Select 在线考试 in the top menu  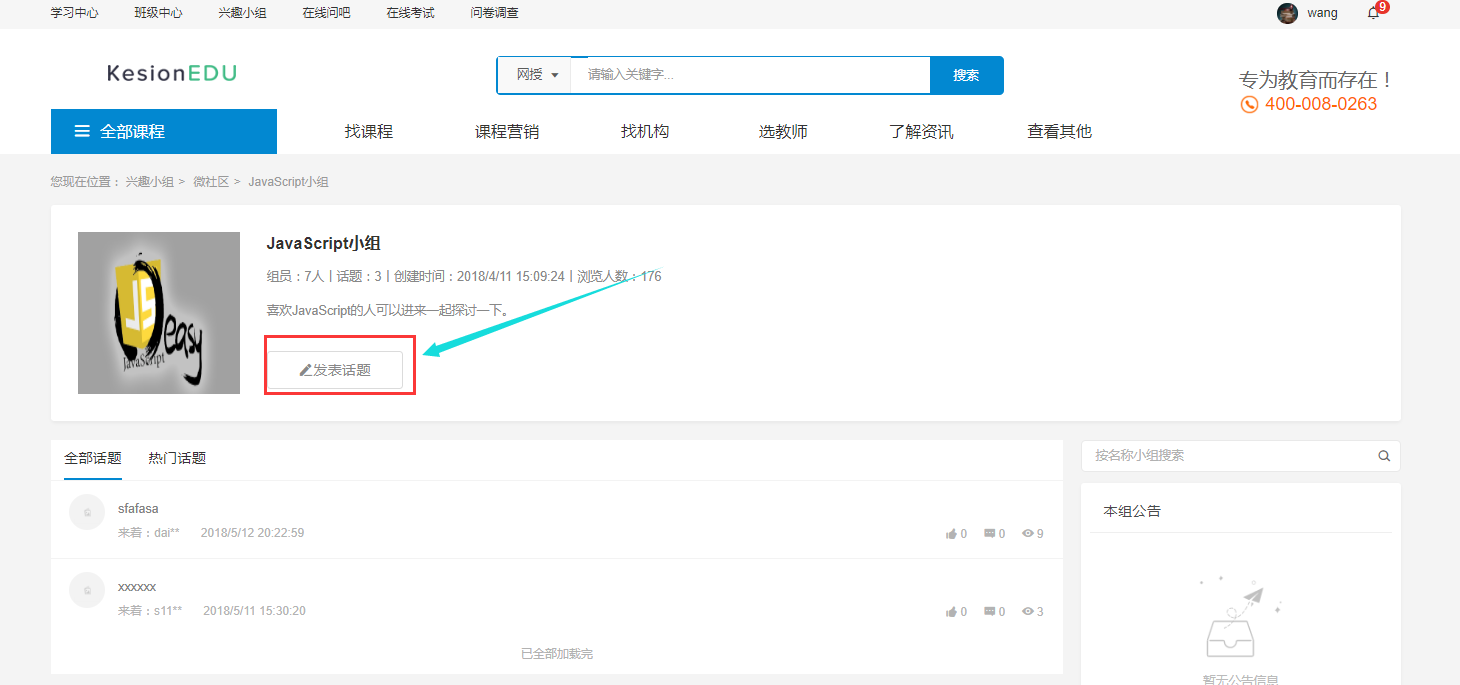click(410, 13)
